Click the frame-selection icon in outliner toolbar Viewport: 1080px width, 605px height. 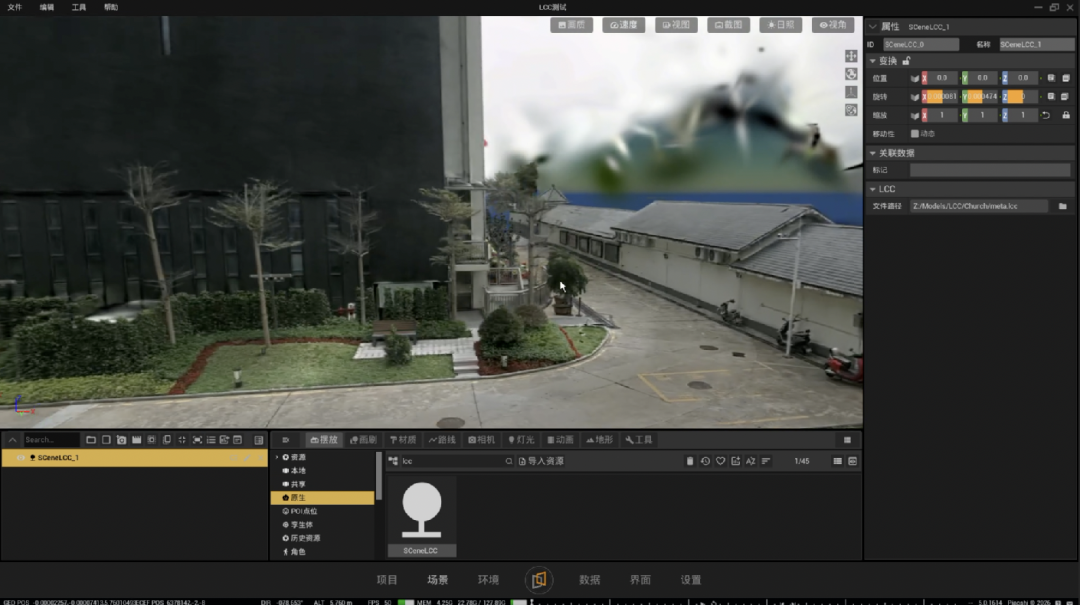point(197,440)
